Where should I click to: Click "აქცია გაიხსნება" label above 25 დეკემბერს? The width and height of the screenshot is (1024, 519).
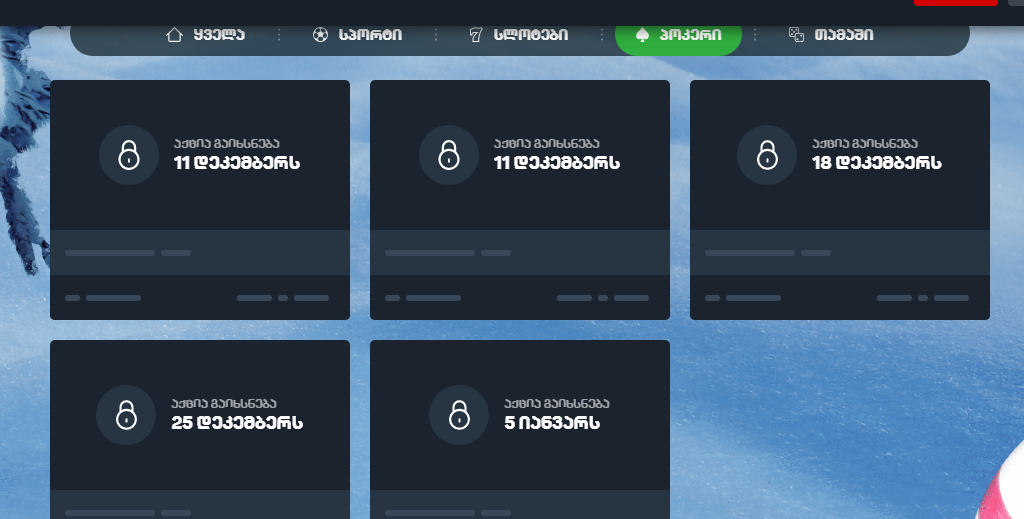224,403
